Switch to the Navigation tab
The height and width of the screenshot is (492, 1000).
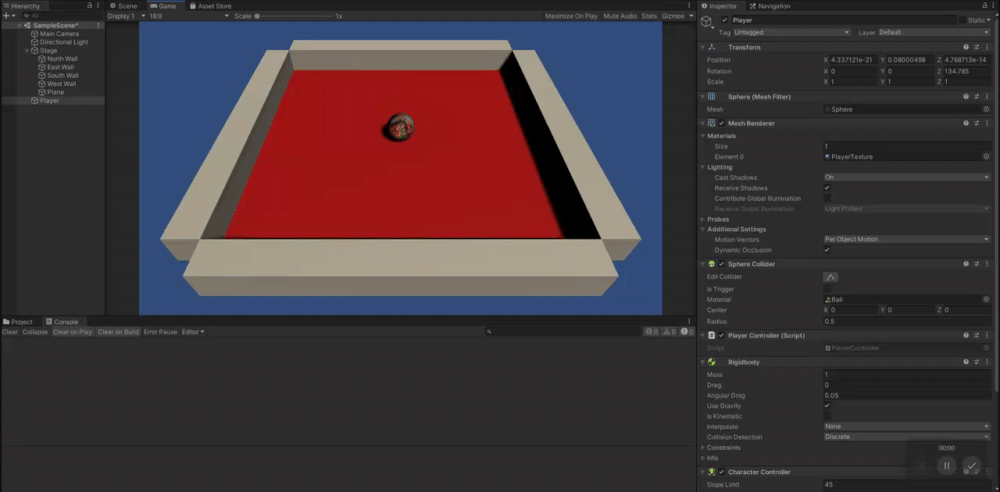(770, 6)
